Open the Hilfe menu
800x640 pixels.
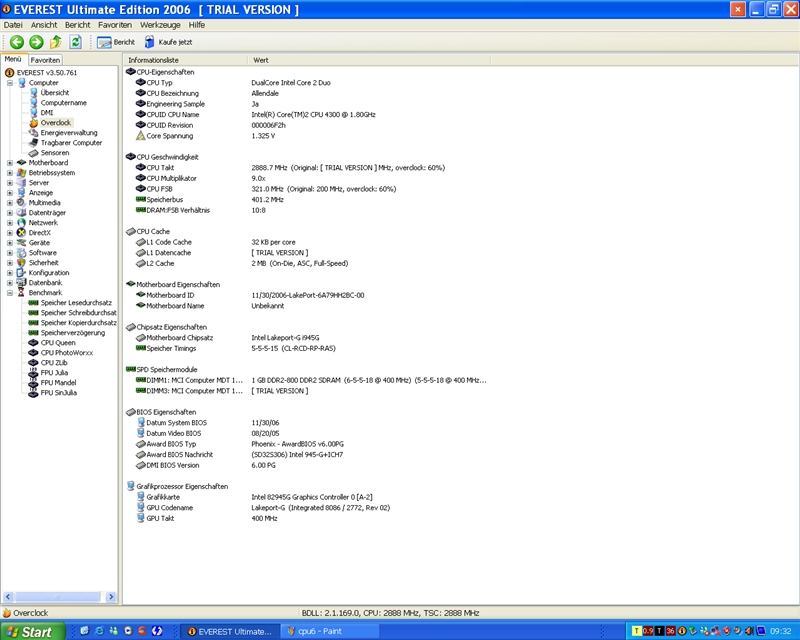point(196,24)
